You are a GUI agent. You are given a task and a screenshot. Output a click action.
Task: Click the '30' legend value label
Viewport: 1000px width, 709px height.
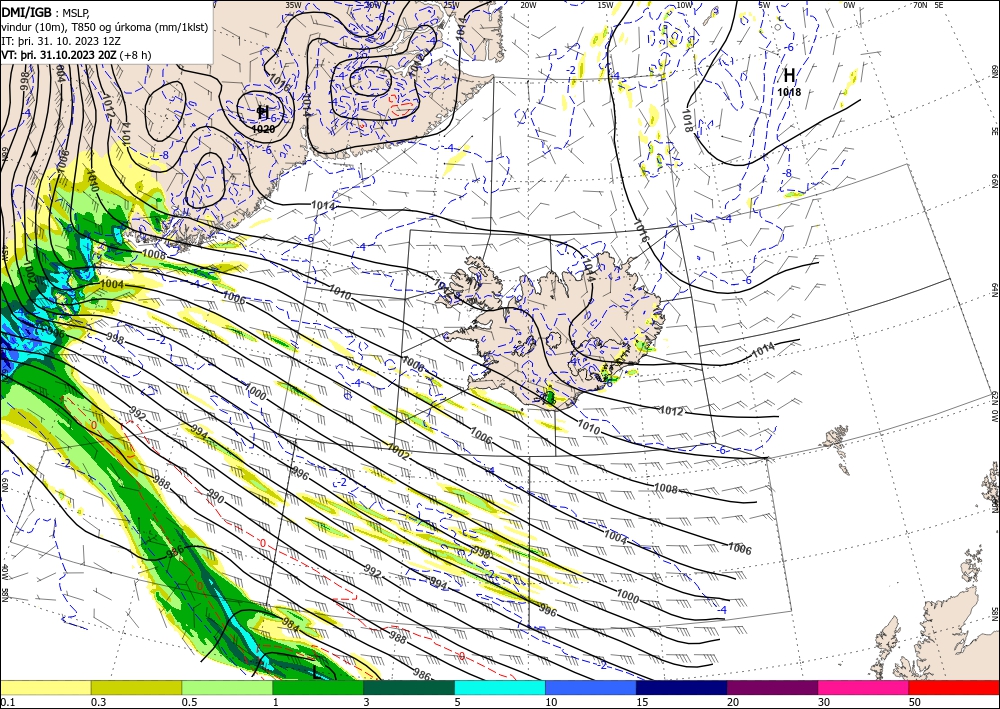click(825, 702)
